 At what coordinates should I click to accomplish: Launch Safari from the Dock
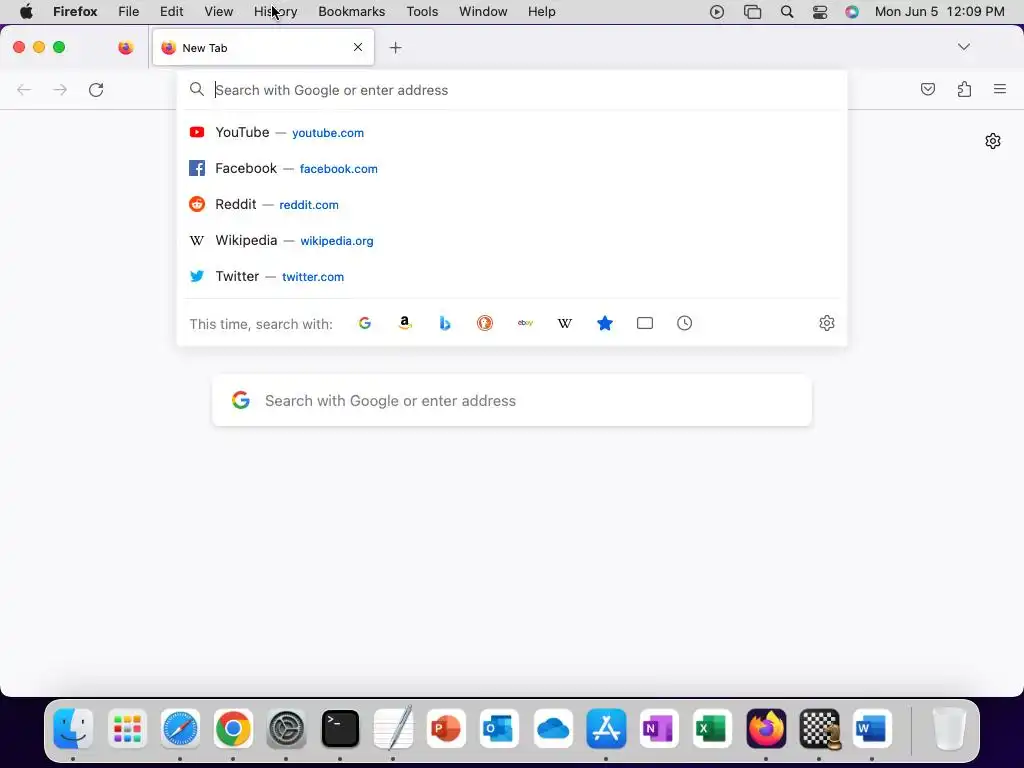point(180,728)
